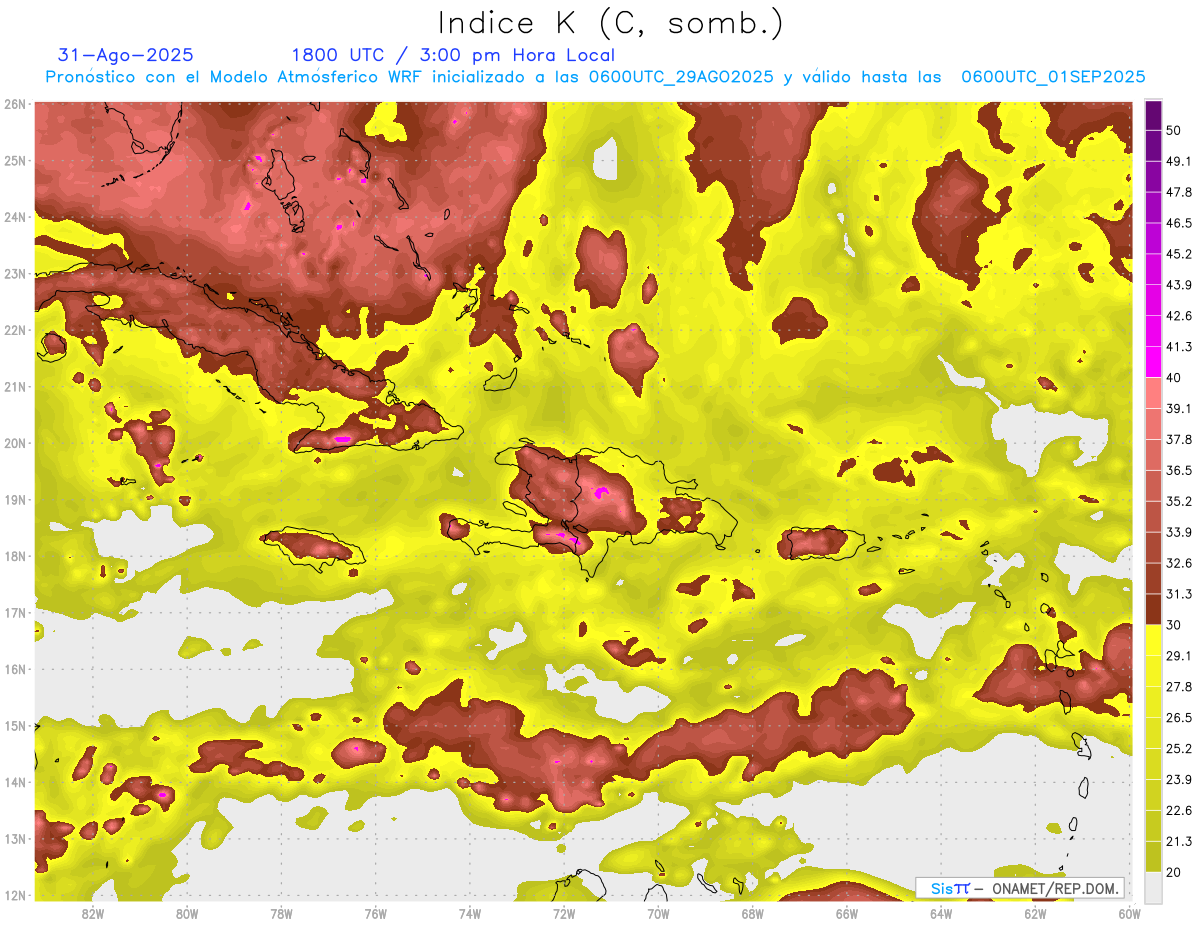Click the 24N latitude axis label

click(x=14, y=217)
